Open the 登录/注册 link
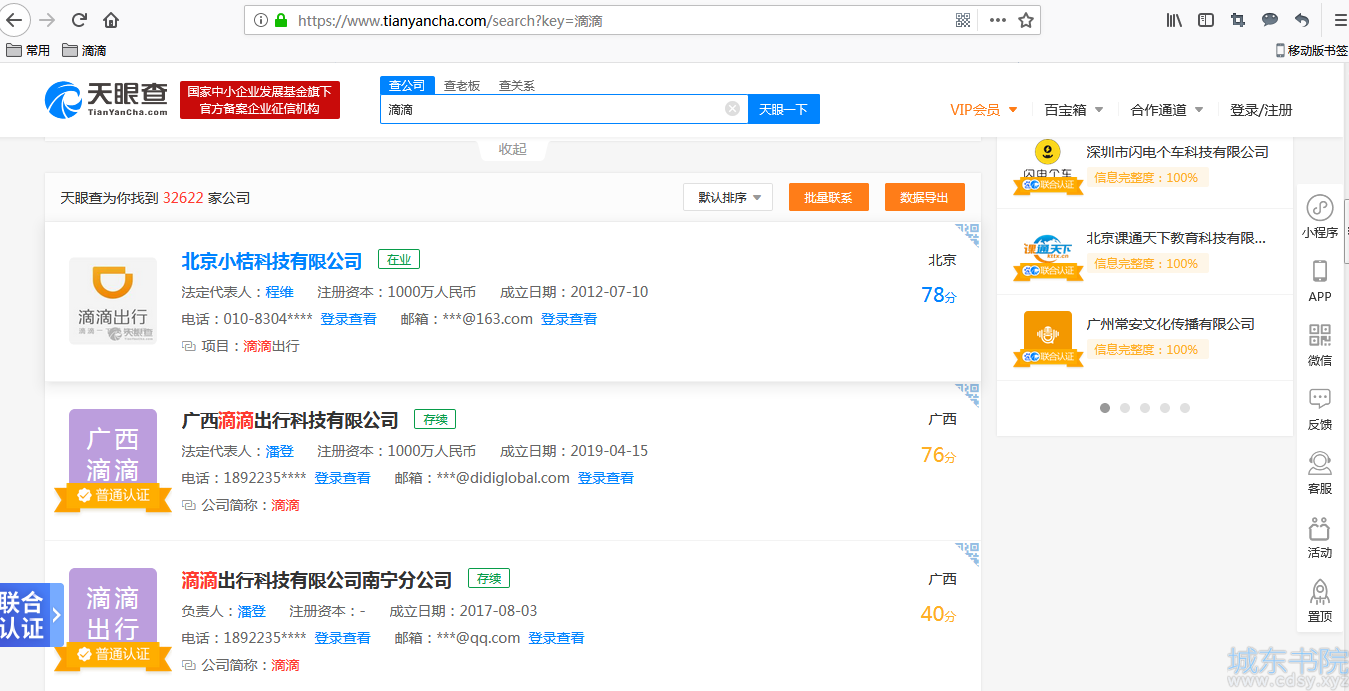The height and width of the screenshot is (691, 1349). 1261,110
